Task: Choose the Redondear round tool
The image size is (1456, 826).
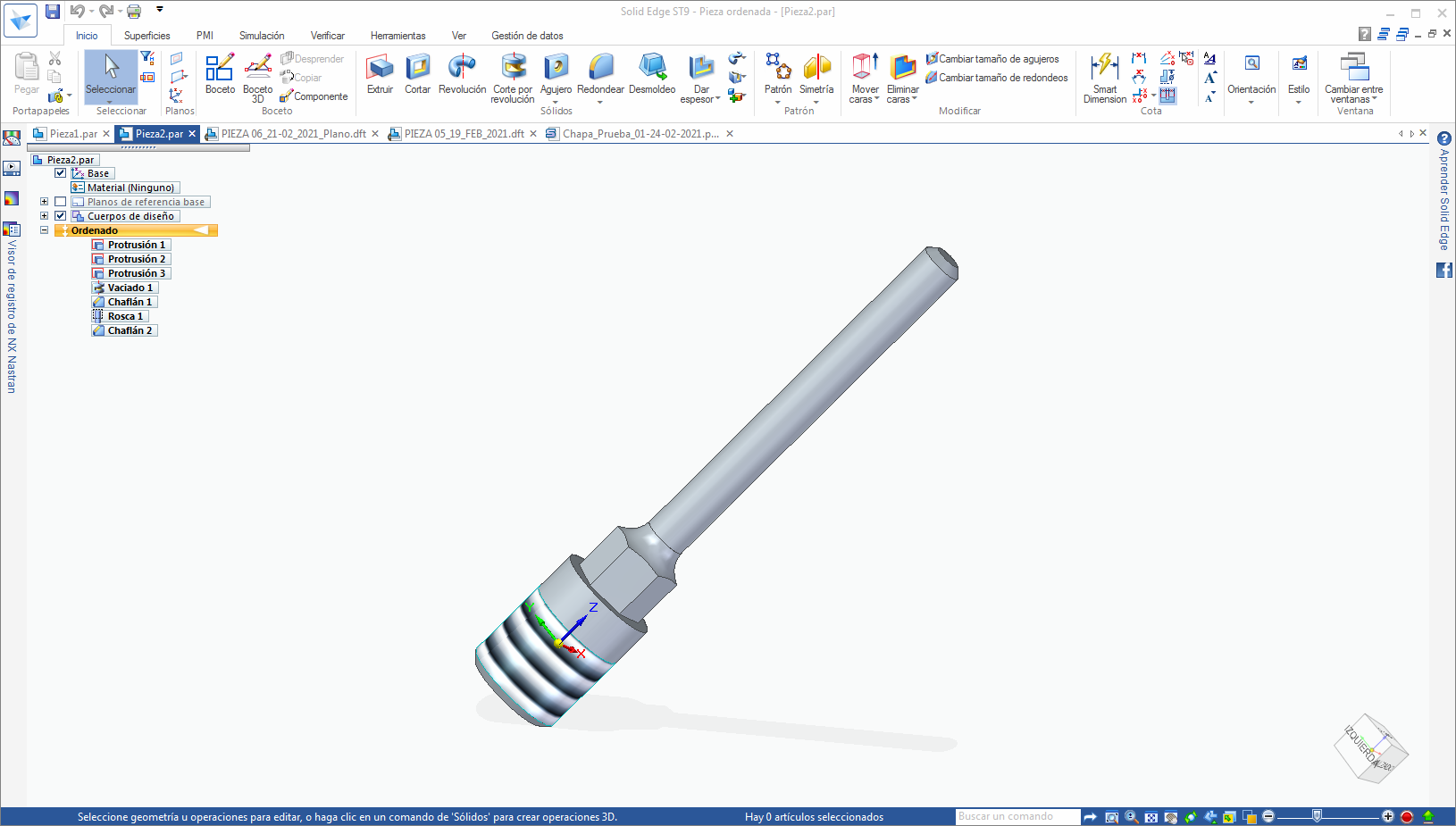Action: [x=600, y=74]
